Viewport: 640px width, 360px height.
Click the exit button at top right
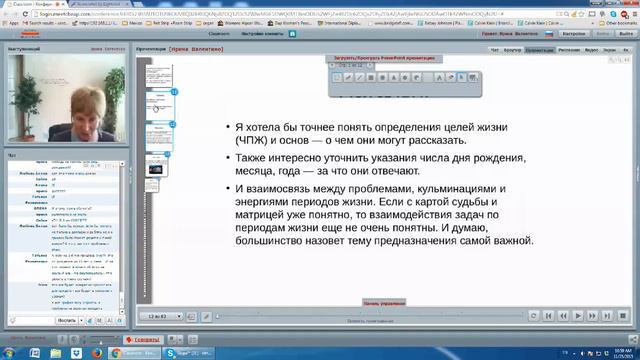point(626,34)
